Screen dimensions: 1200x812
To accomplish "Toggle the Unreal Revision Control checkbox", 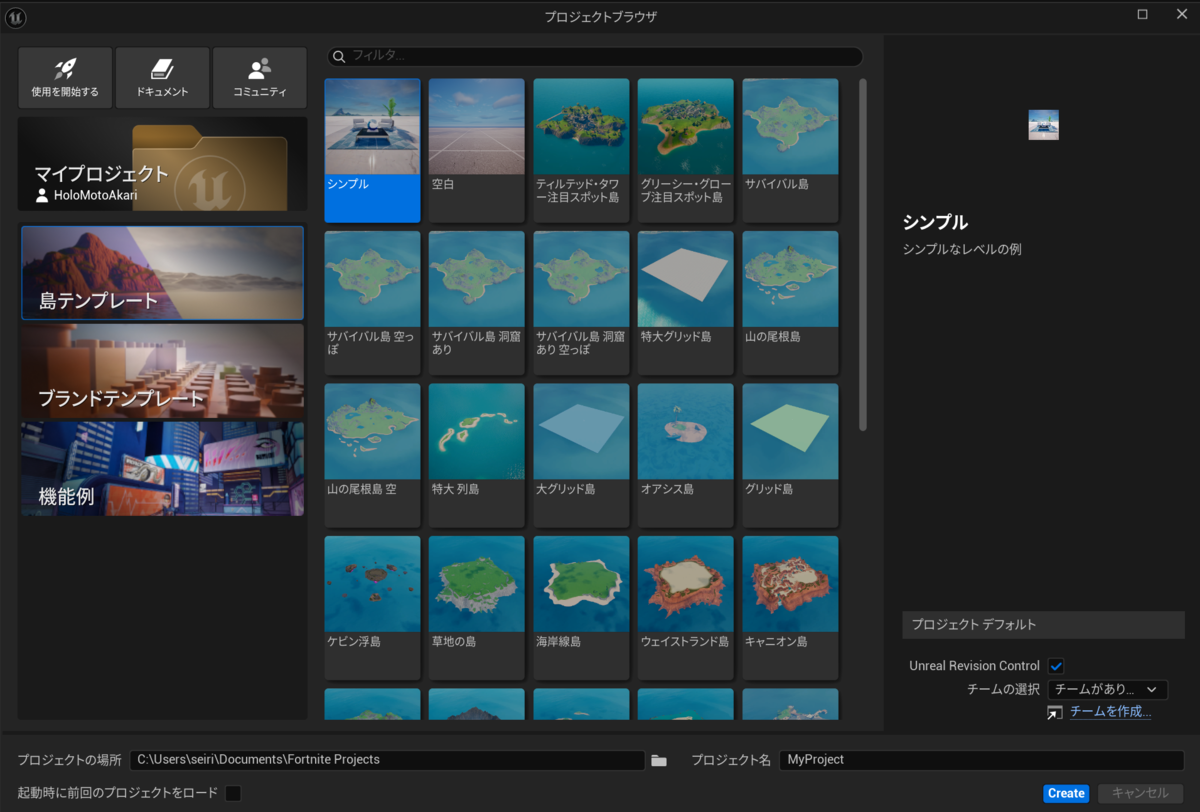I will click(1056, 666).
